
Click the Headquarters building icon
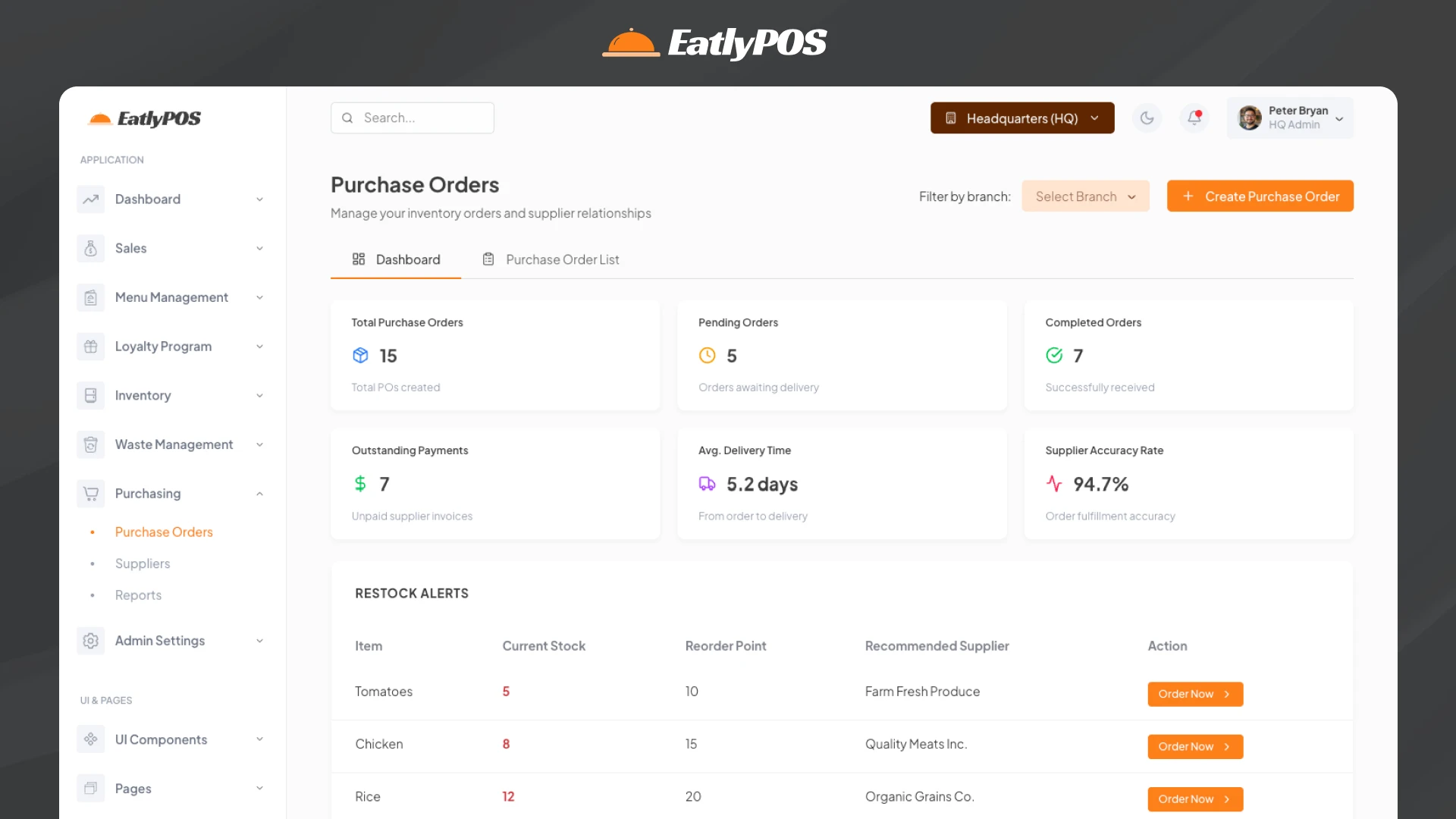(951, 118)
